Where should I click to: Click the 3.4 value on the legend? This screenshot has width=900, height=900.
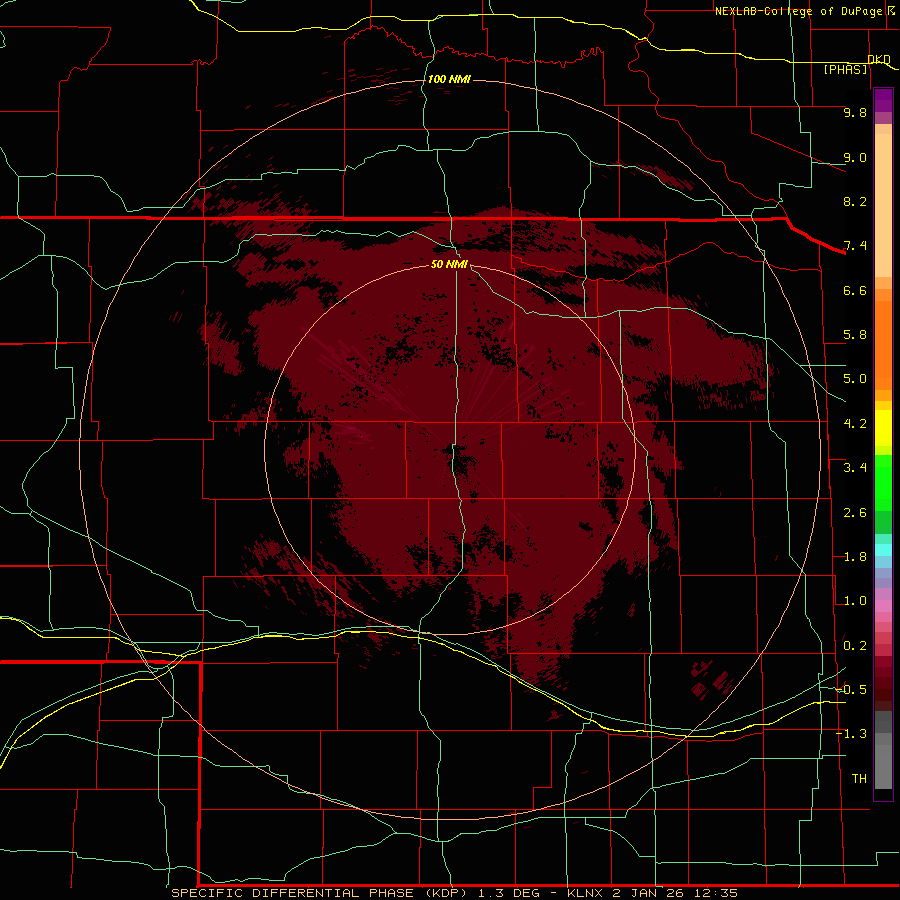pos(855,468)
